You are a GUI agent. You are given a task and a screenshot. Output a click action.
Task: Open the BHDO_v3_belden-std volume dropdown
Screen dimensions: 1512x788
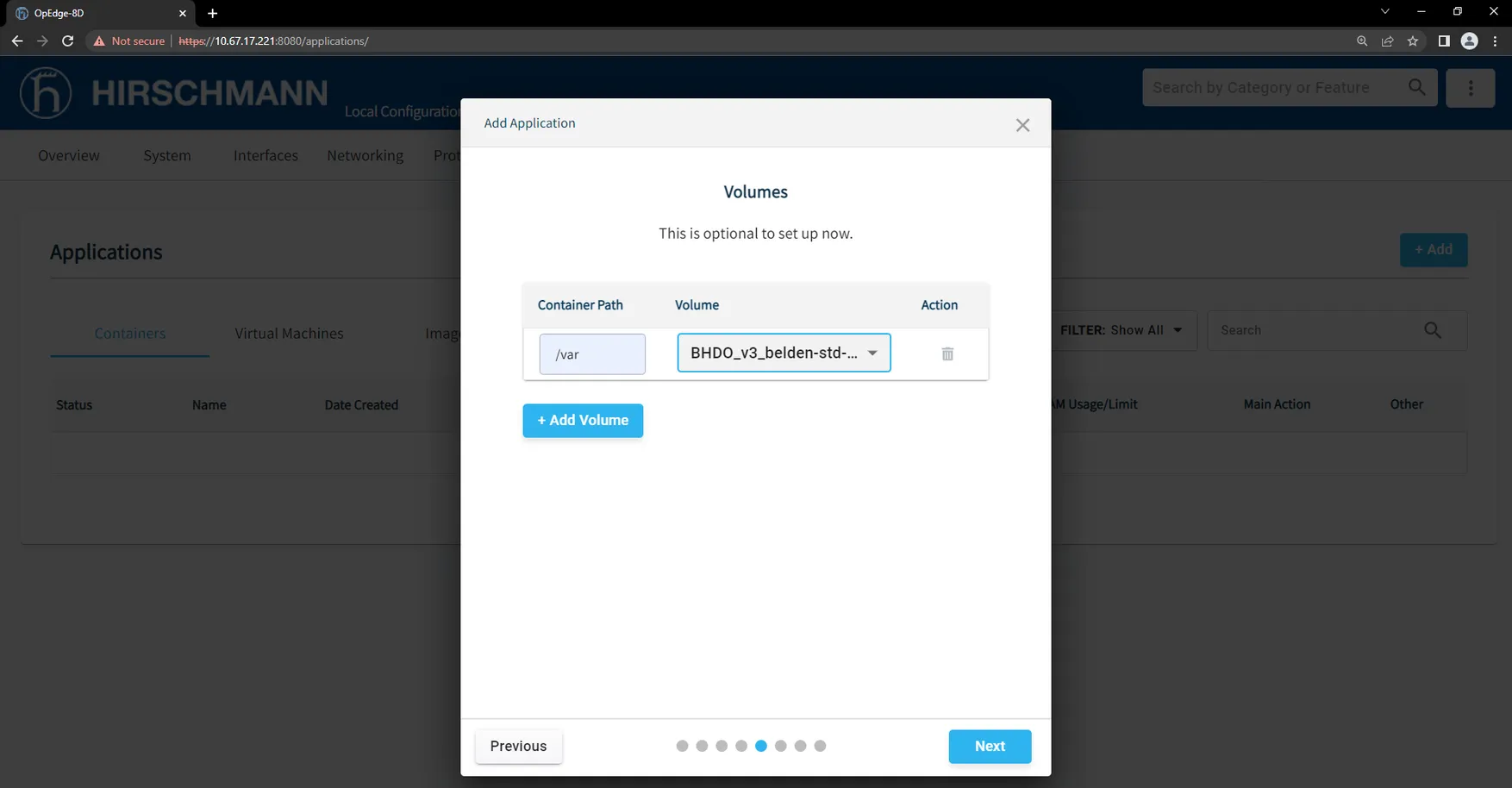point(784,353)
